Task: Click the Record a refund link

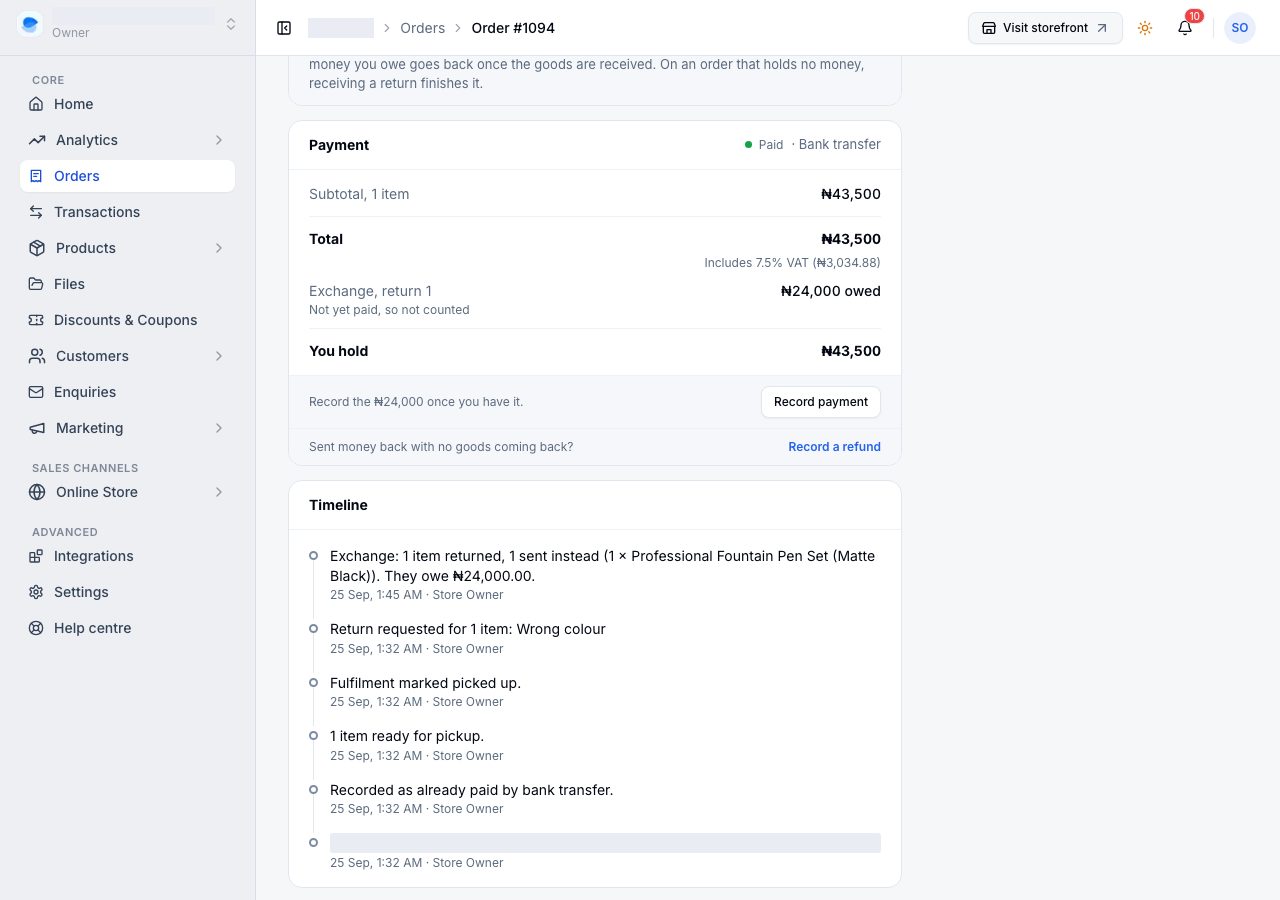Action: [x=834, y=447]
